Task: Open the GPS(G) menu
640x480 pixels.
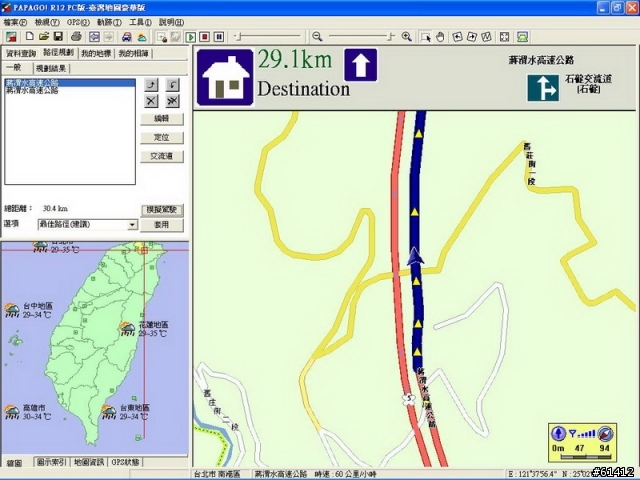Action: (x=78, y=22)
